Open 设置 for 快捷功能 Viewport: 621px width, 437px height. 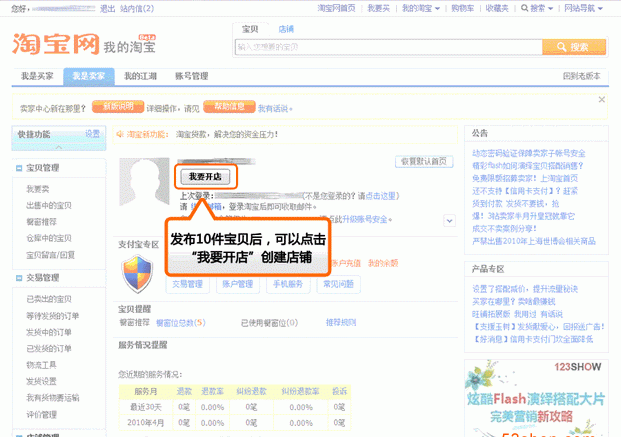(93, 134)
